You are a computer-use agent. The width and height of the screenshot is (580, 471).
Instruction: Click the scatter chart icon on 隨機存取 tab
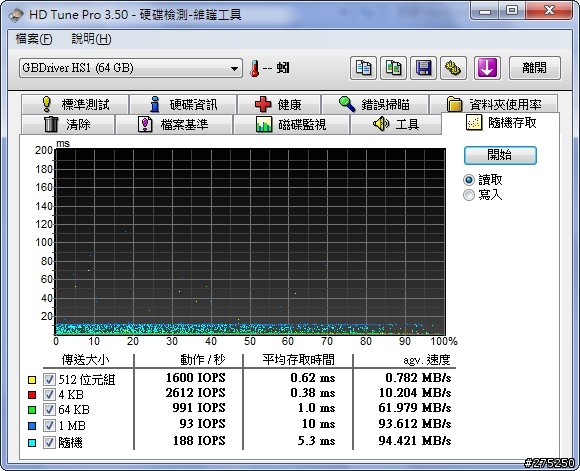474,122
